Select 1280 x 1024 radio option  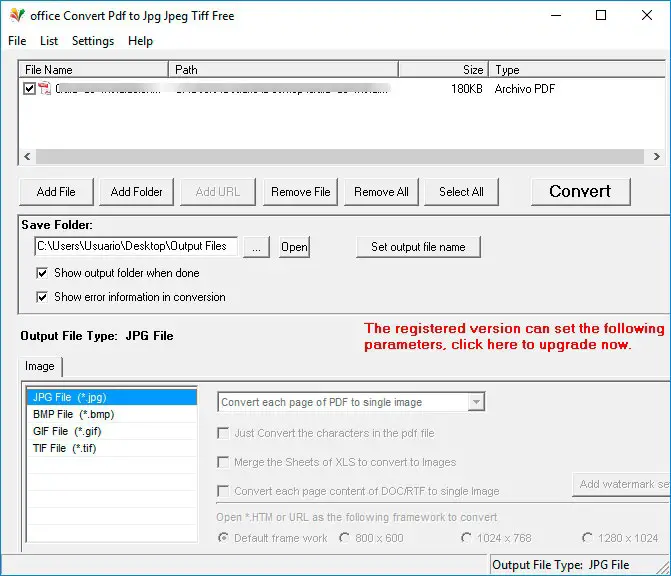(587, 537)
